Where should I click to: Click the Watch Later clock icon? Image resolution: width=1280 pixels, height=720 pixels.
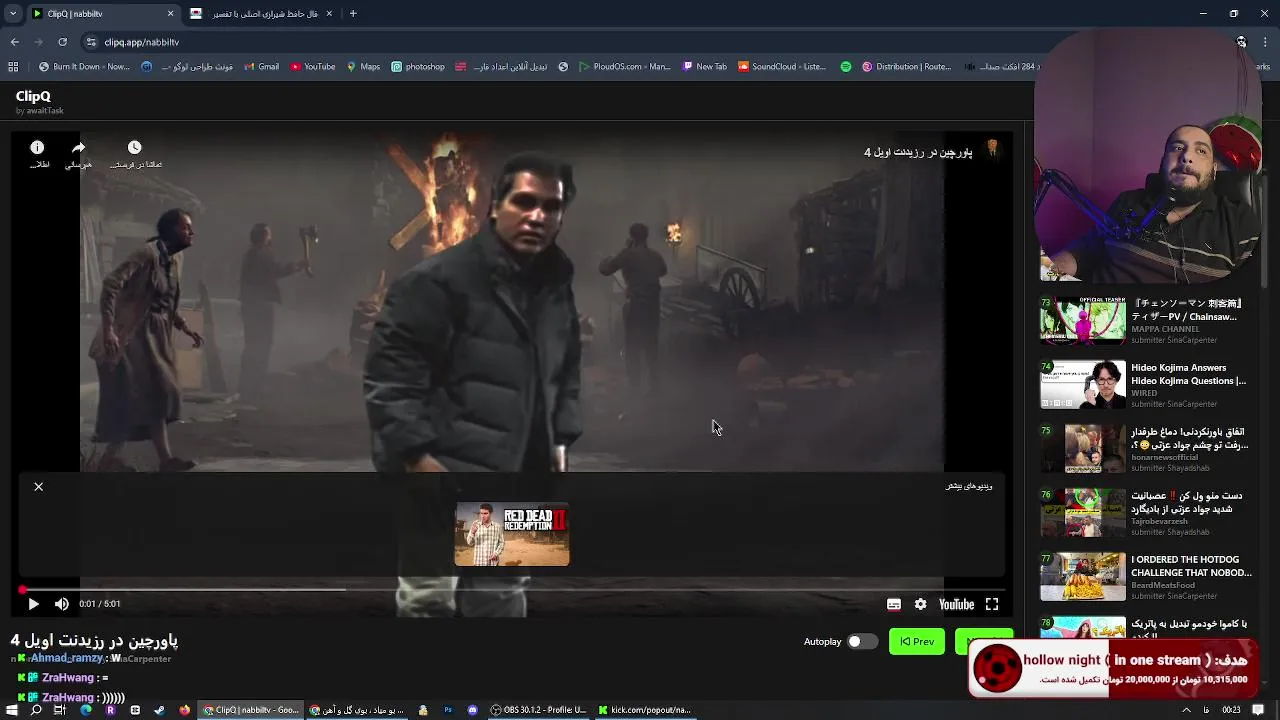click(135, 148)
